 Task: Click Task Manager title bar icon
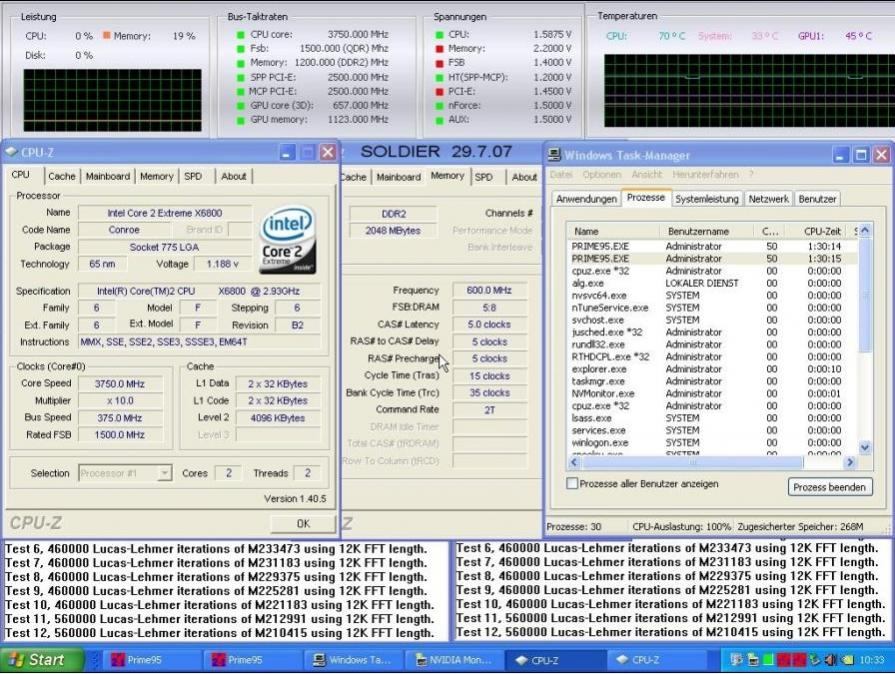click(x=554, y=155)
